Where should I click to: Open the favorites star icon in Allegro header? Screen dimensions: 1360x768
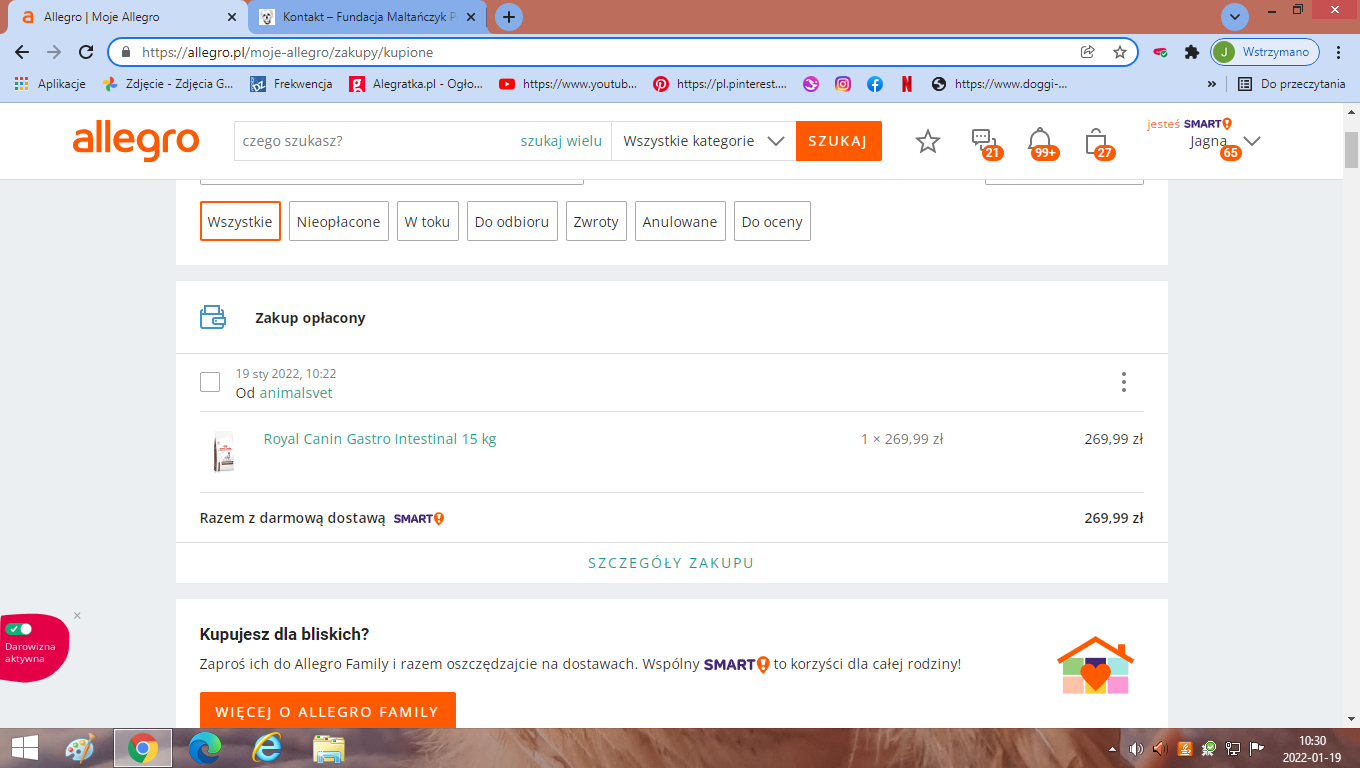tap(928, 142)
